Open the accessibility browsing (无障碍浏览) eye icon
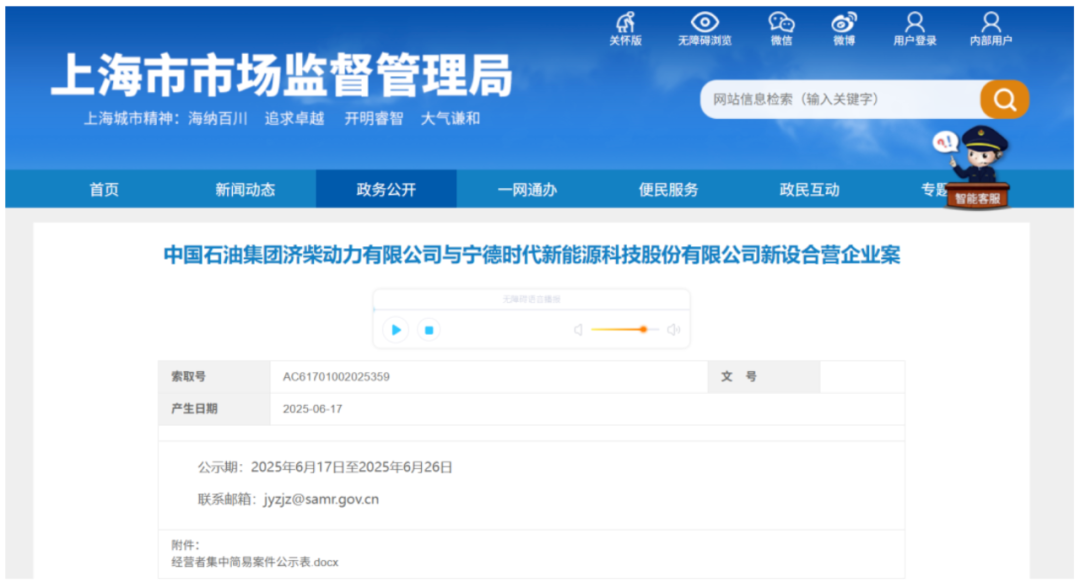The height and width of the screenshot is (588, 1080). coord(705,26)
